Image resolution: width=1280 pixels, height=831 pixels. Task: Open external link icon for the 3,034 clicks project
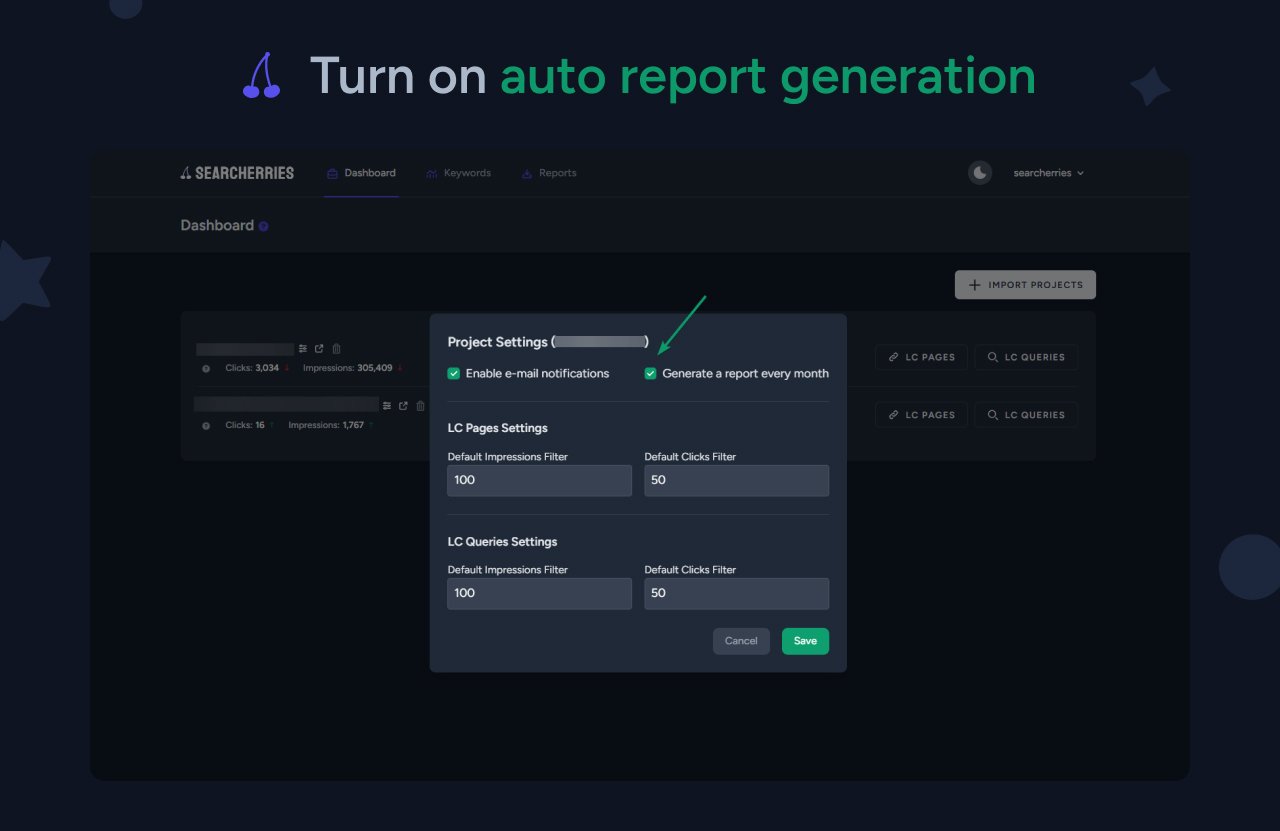[319, 349]
